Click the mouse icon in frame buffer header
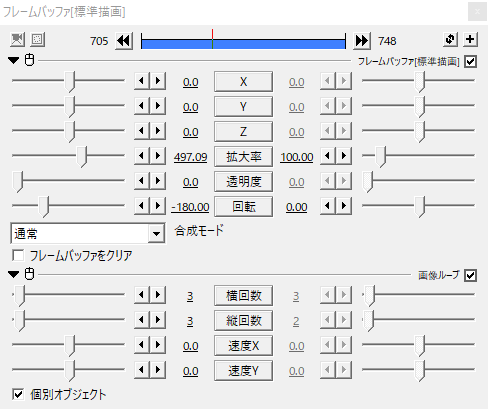488x409 pixels. click(30, 60)
